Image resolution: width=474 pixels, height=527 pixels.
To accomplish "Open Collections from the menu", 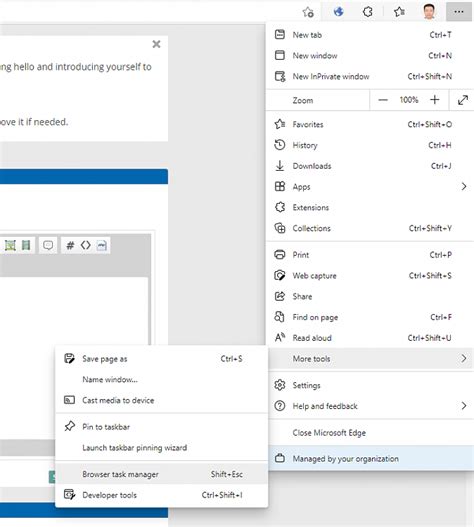I will click(369, 228).
